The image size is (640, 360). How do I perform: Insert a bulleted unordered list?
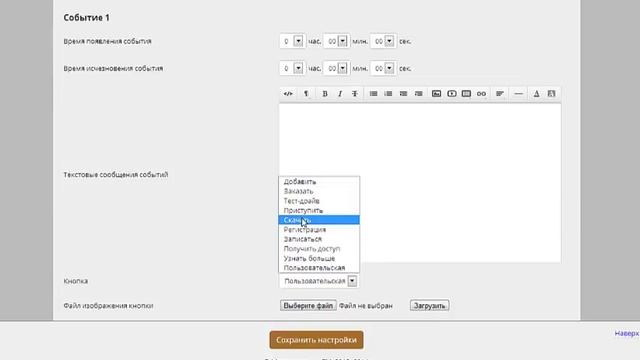tap(373, 94)
